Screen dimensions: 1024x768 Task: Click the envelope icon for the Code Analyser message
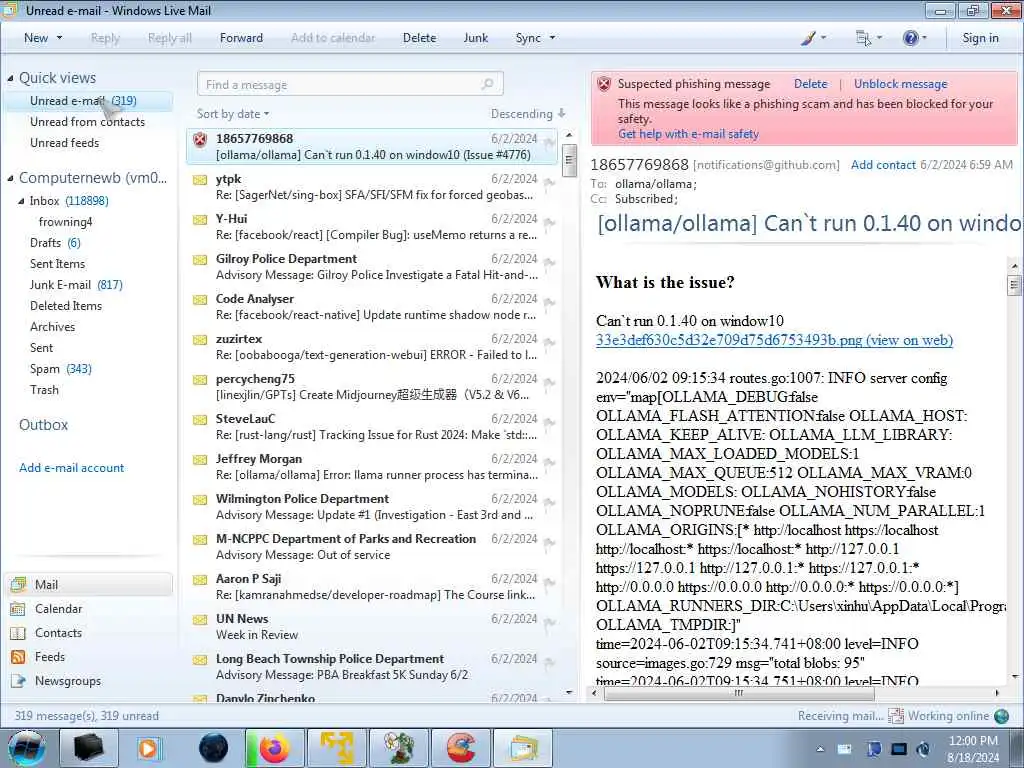click(200, 300)
